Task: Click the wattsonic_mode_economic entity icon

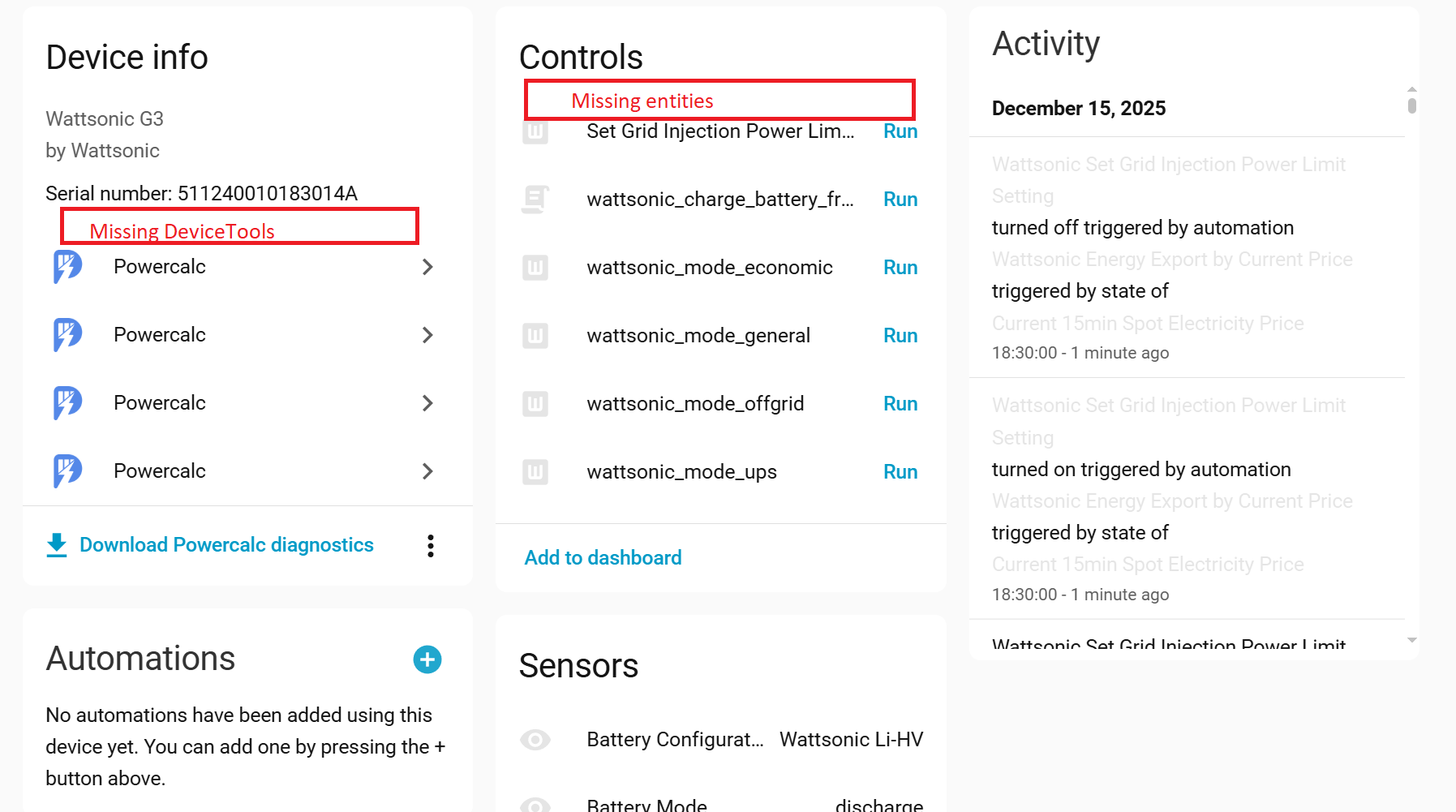Action: tap(535, 268)
